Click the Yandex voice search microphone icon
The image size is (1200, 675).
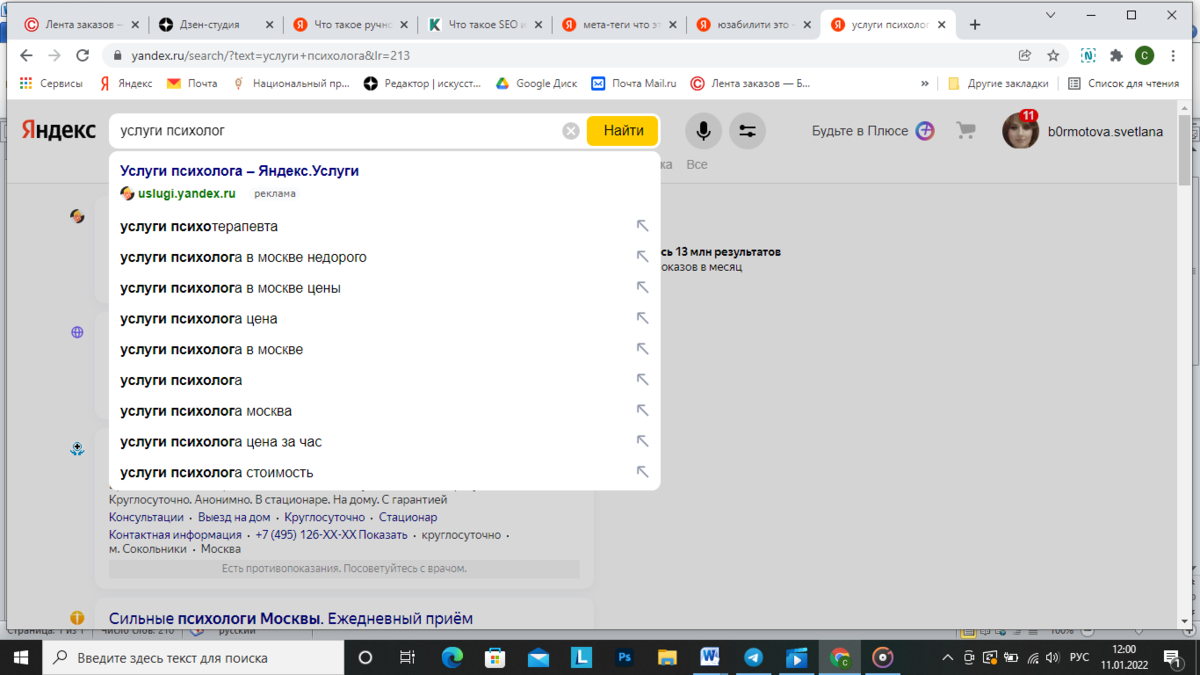(703, 131)
